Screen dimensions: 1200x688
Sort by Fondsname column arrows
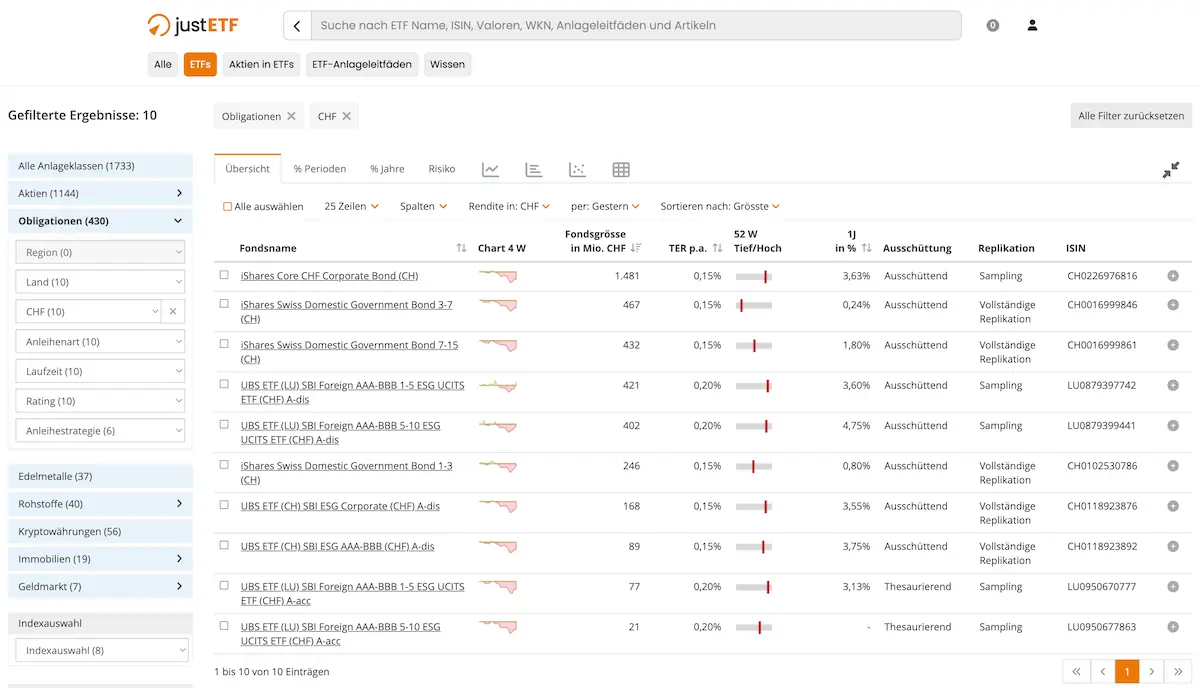(461, 248)
